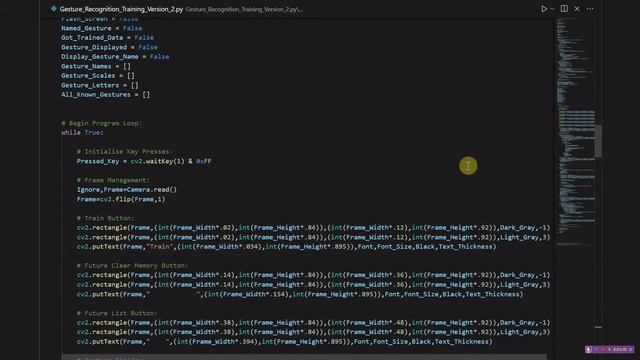
Task: Open the More Actions ellipsis menu
Action: 590,9
